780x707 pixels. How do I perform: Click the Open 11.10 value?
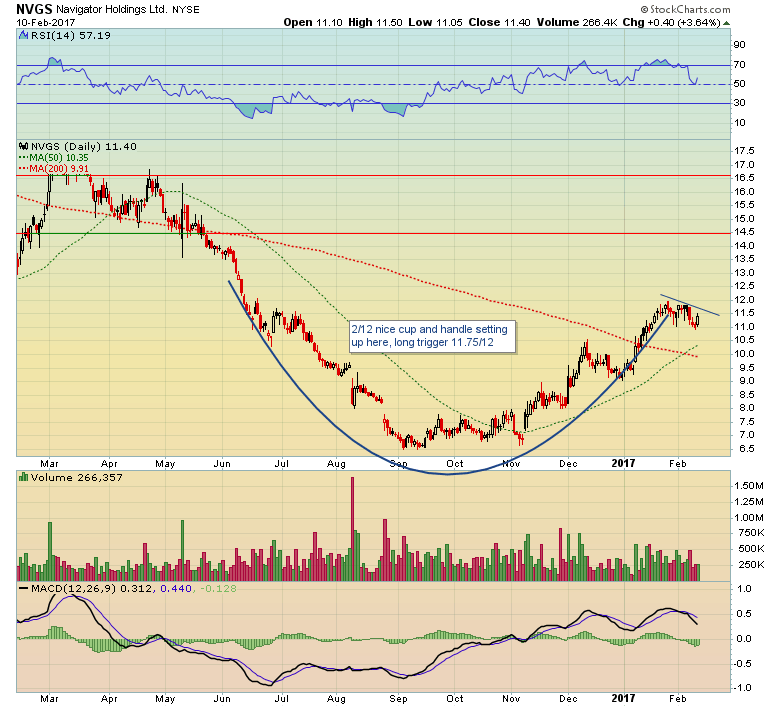tap(313, 22)
